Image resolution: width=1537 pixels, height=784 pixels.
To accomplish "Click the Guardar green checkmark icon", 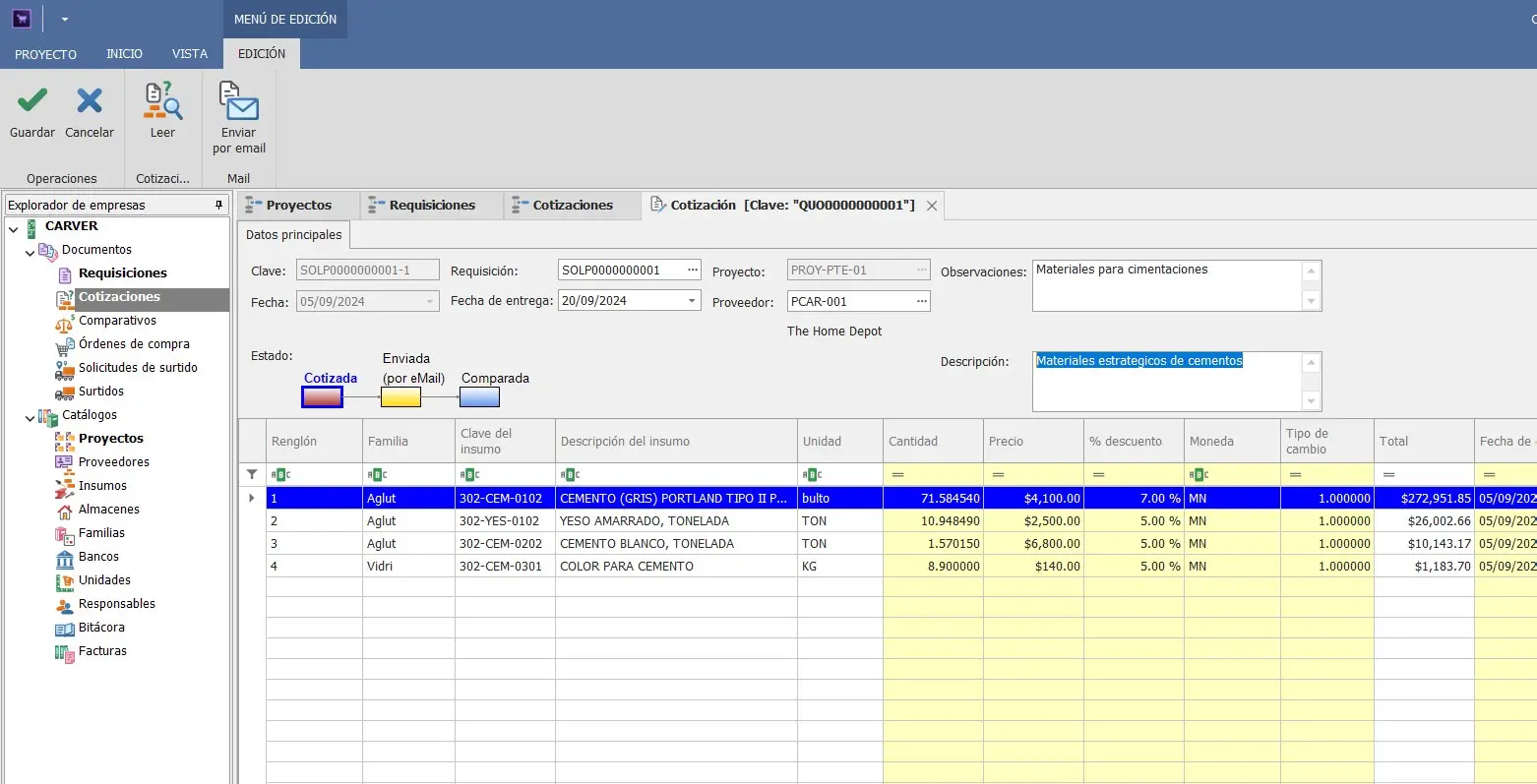I will pos(32,101).
